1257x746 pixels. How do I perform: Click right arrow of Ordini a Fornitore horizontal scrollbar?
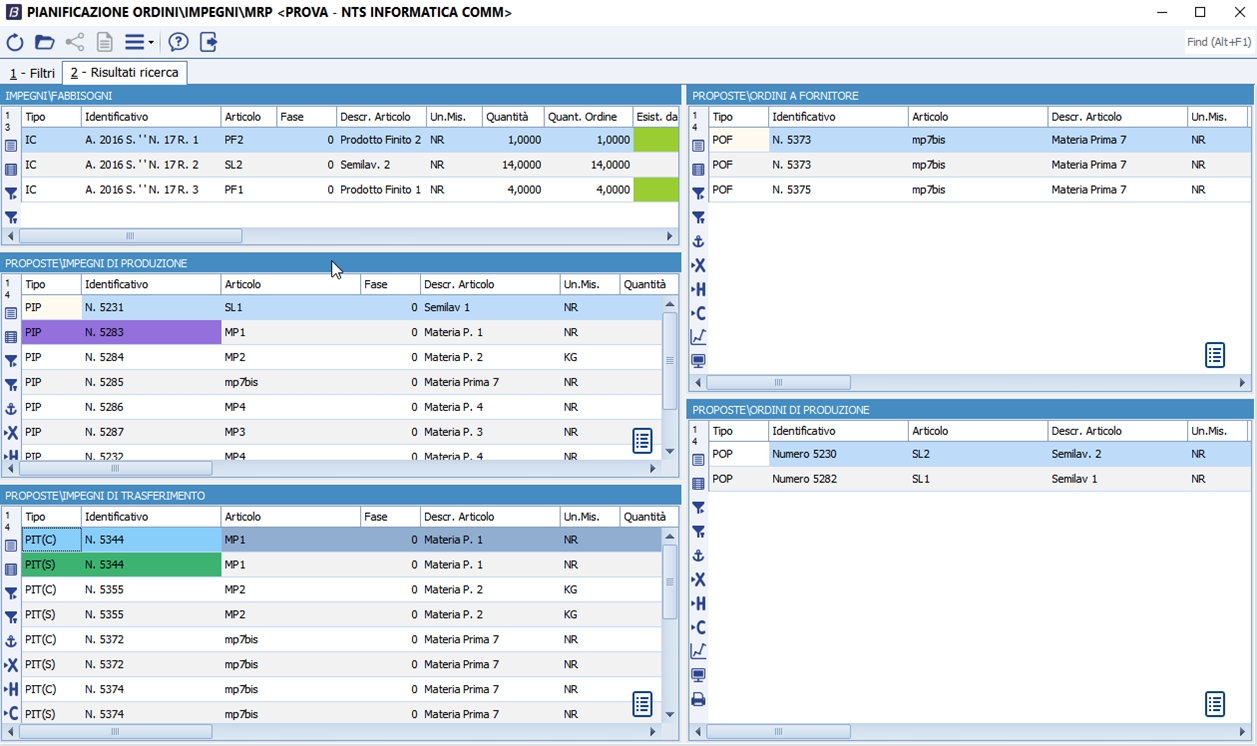tap(1243, 383)
